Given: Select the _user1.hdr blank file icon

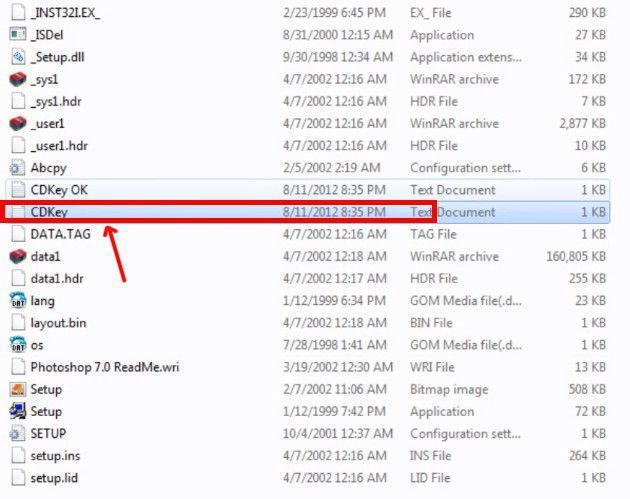Looking at the screenshot, I should tap(18, 145).
